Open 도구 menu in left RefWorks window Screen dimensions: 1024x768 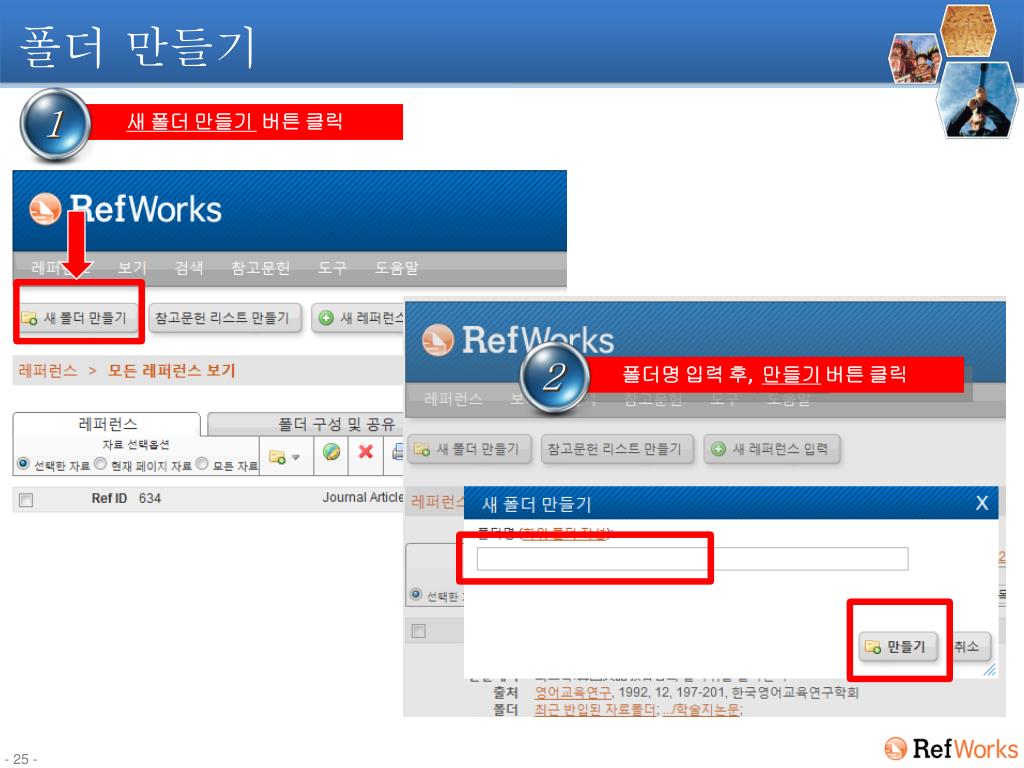tap(332, 268)
